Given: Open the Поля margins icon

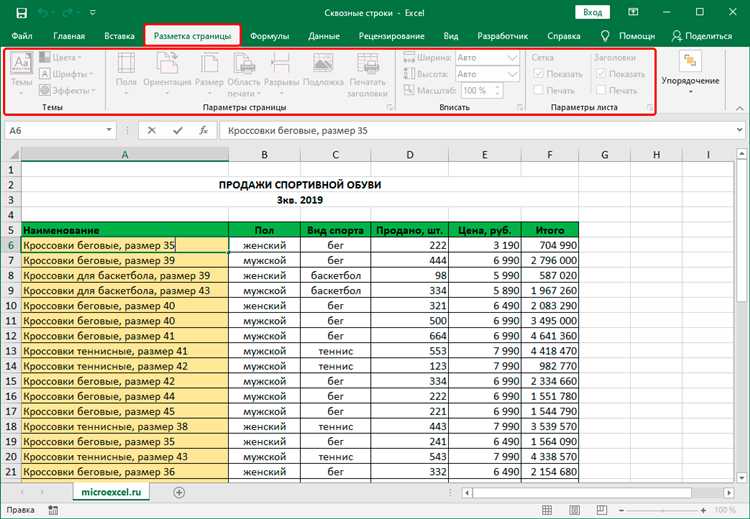Looking at the screenshot, I should [126, 63].
